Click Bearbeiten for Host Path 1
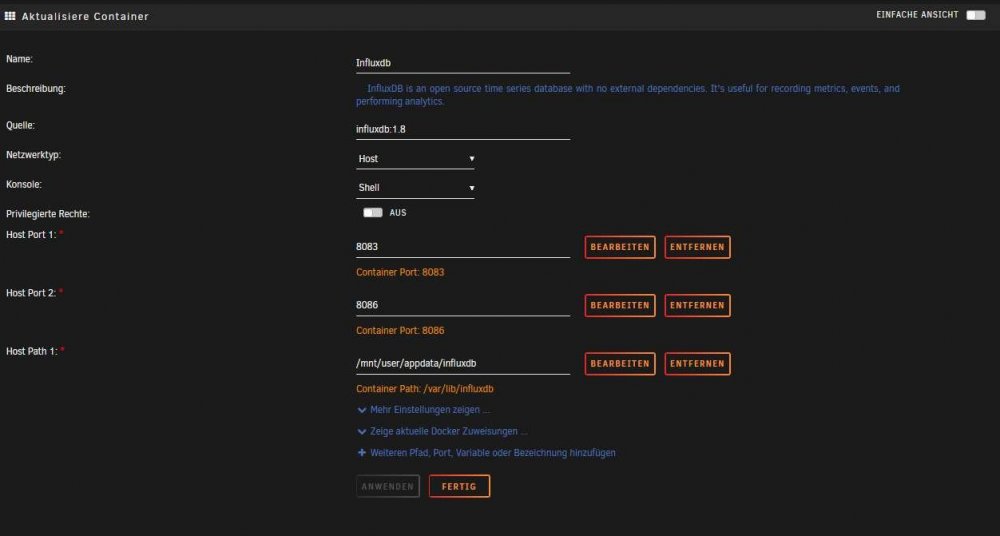This screenshot has width=1000, height=536. pos(620,364)
